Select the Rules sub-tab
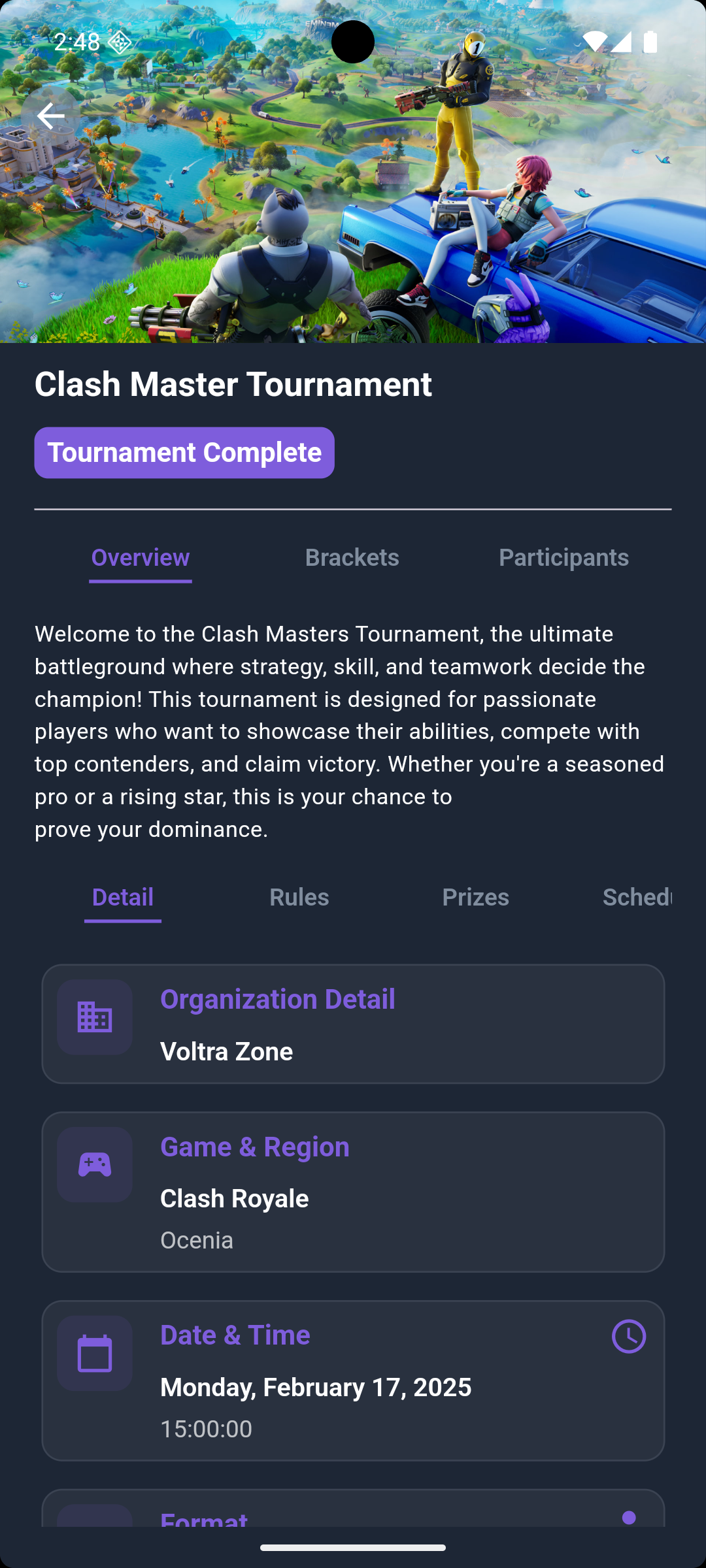The image size is (706, 1568). [299, 898]
